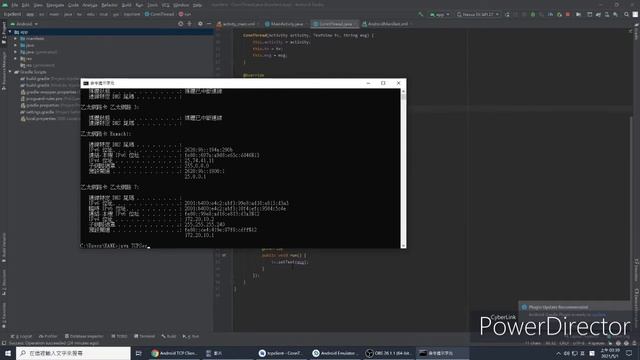Image resolution: width=640 pixels, height=360 pixels.
Task: Switch to command prompt taskbar item
Action: (442, 353)
